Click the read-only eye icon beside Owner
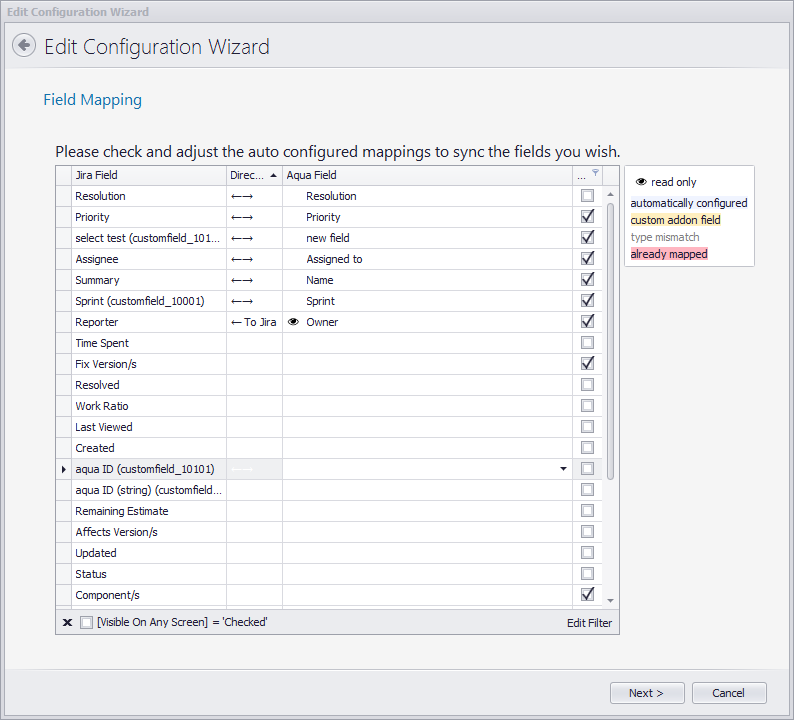This screenshot has height=720, width=794. (x=294, y=322)
